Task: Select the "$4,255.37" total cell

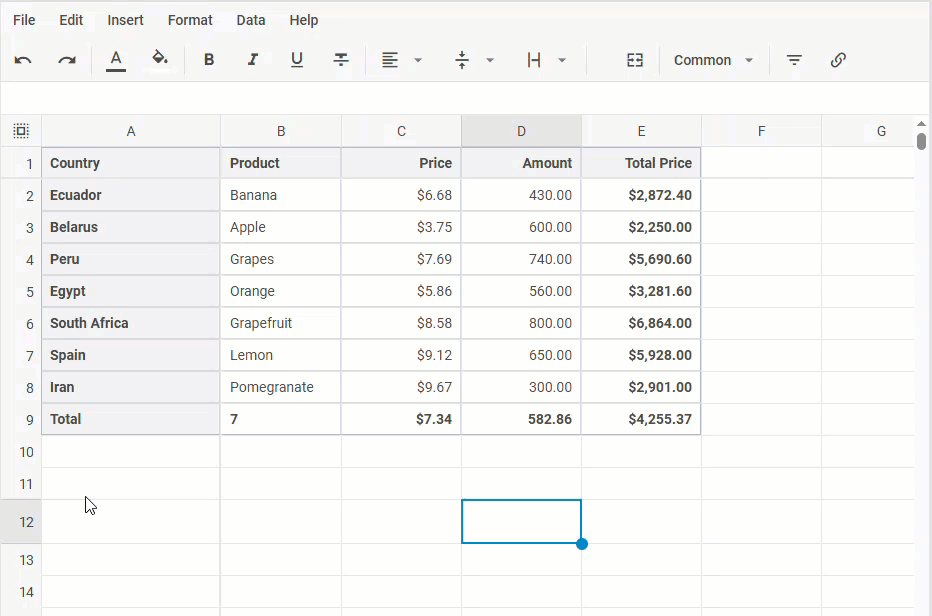Action: 641,419
